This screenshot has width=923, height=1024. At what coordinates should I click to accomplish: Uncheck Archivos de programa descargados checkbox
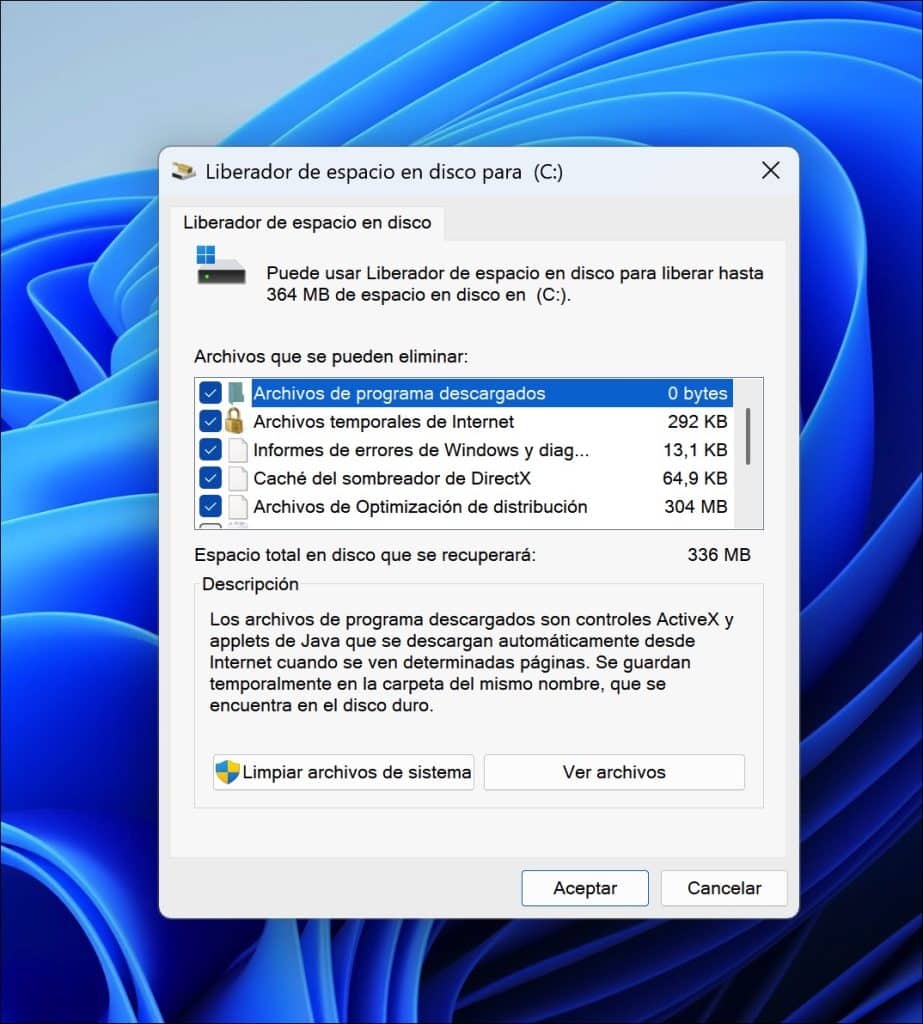click(x=210, y=393)
